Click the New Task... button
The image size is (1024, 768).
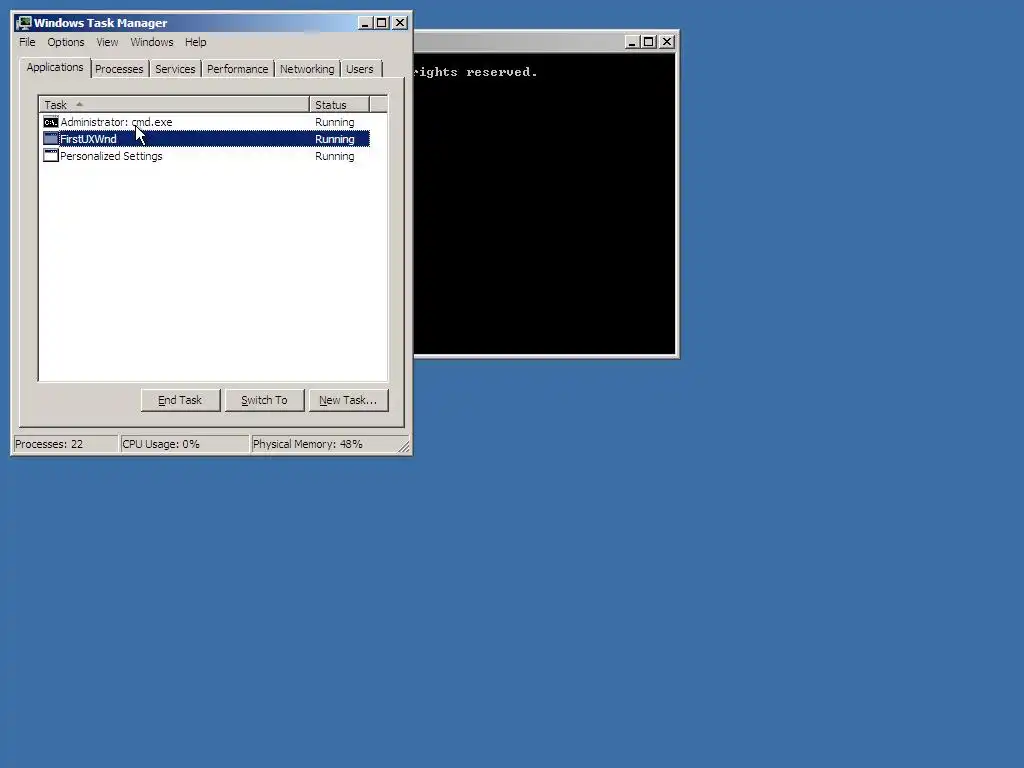(x=348, y=400)
